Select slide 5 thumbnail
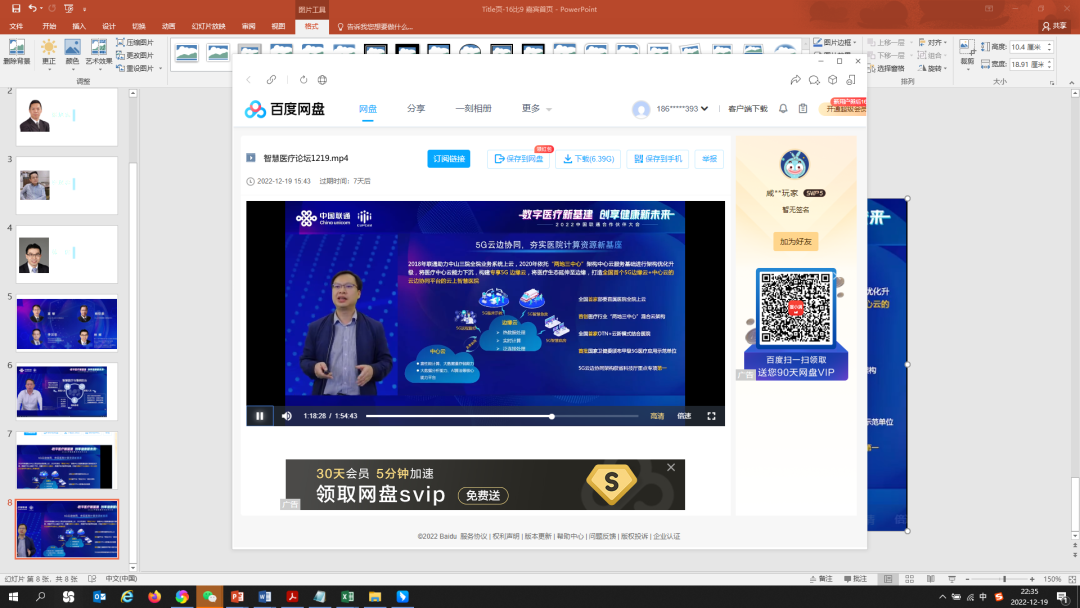 [67, 324]
